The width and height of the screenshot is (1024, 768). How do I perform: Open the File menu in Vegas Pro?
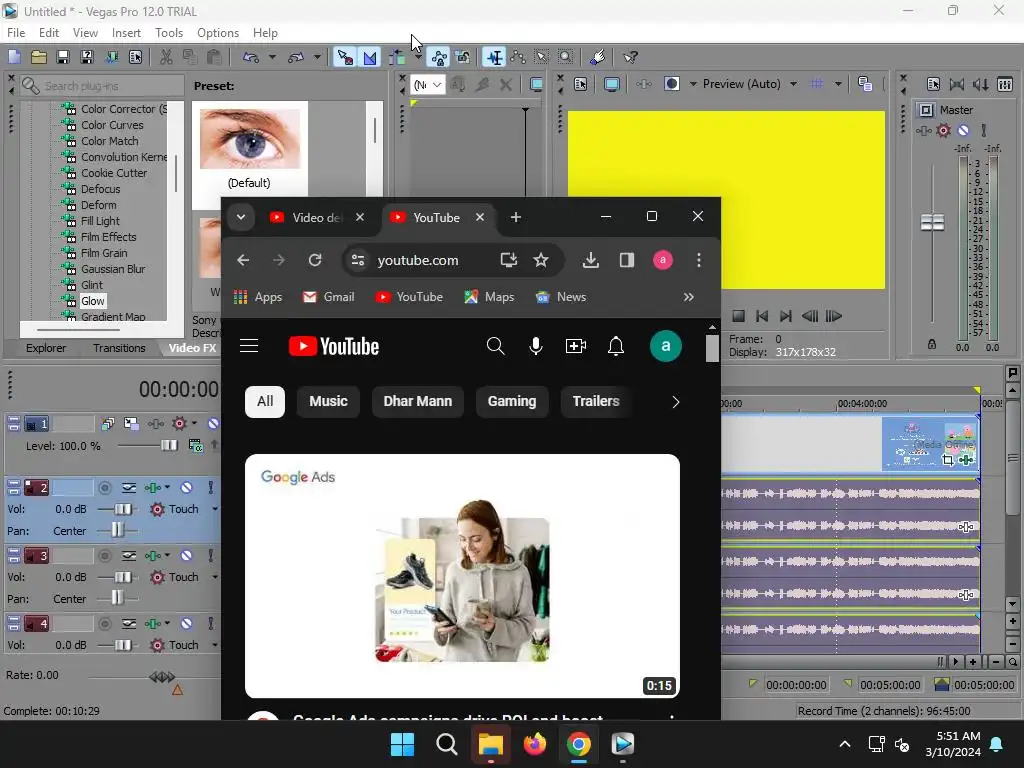[16, 33]
